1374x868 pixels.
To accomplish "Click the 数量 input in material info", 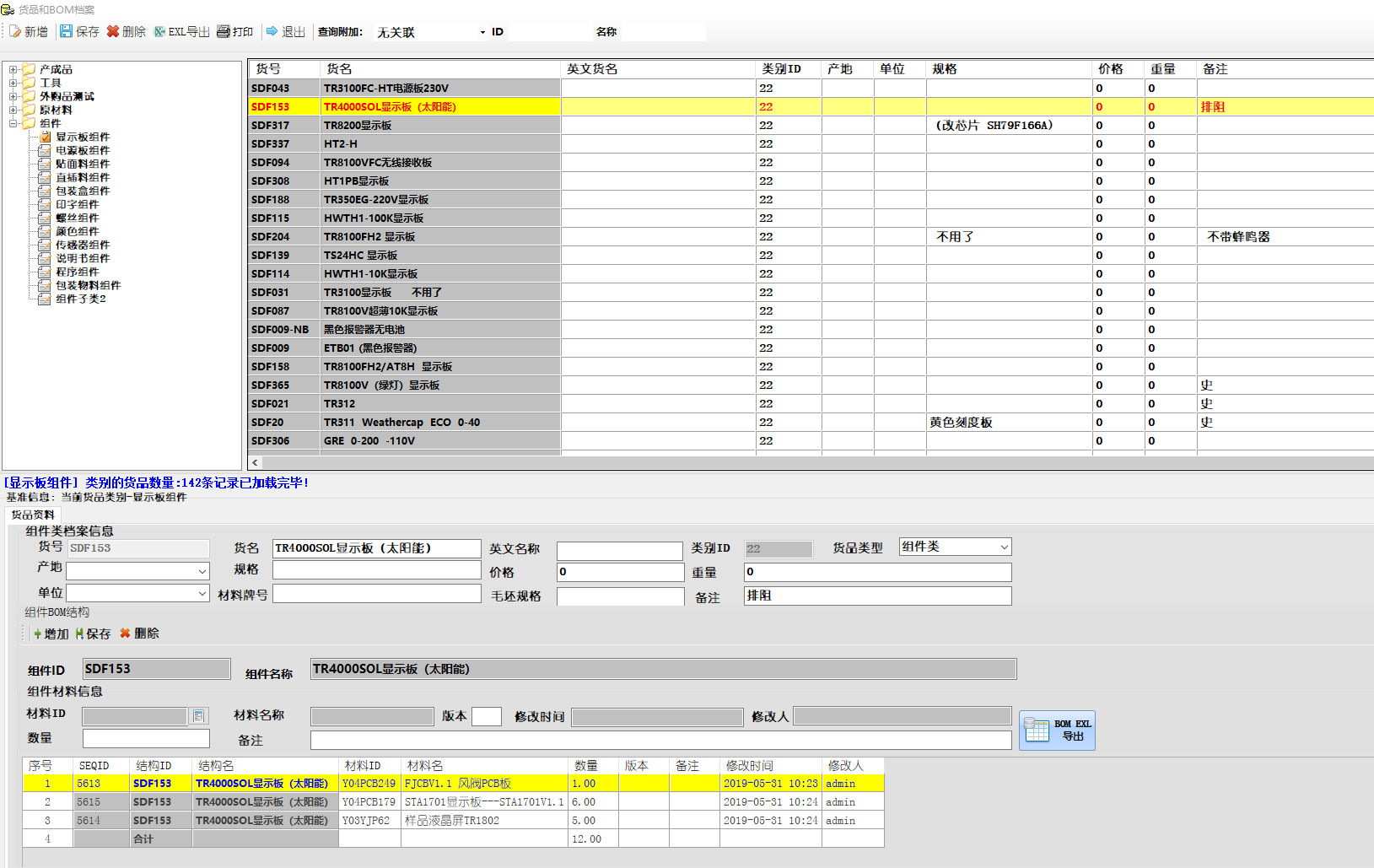I will pos(146,738).
